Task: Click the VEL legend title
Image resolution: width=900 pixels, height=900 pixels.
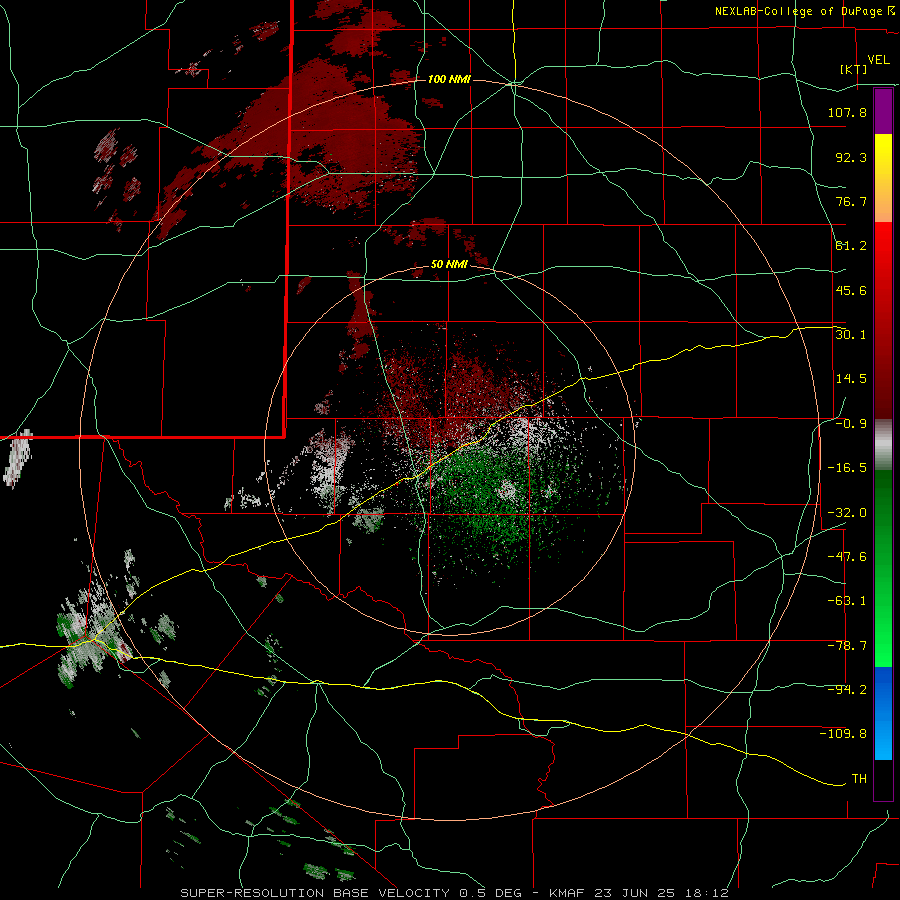Action: [878, 60]
